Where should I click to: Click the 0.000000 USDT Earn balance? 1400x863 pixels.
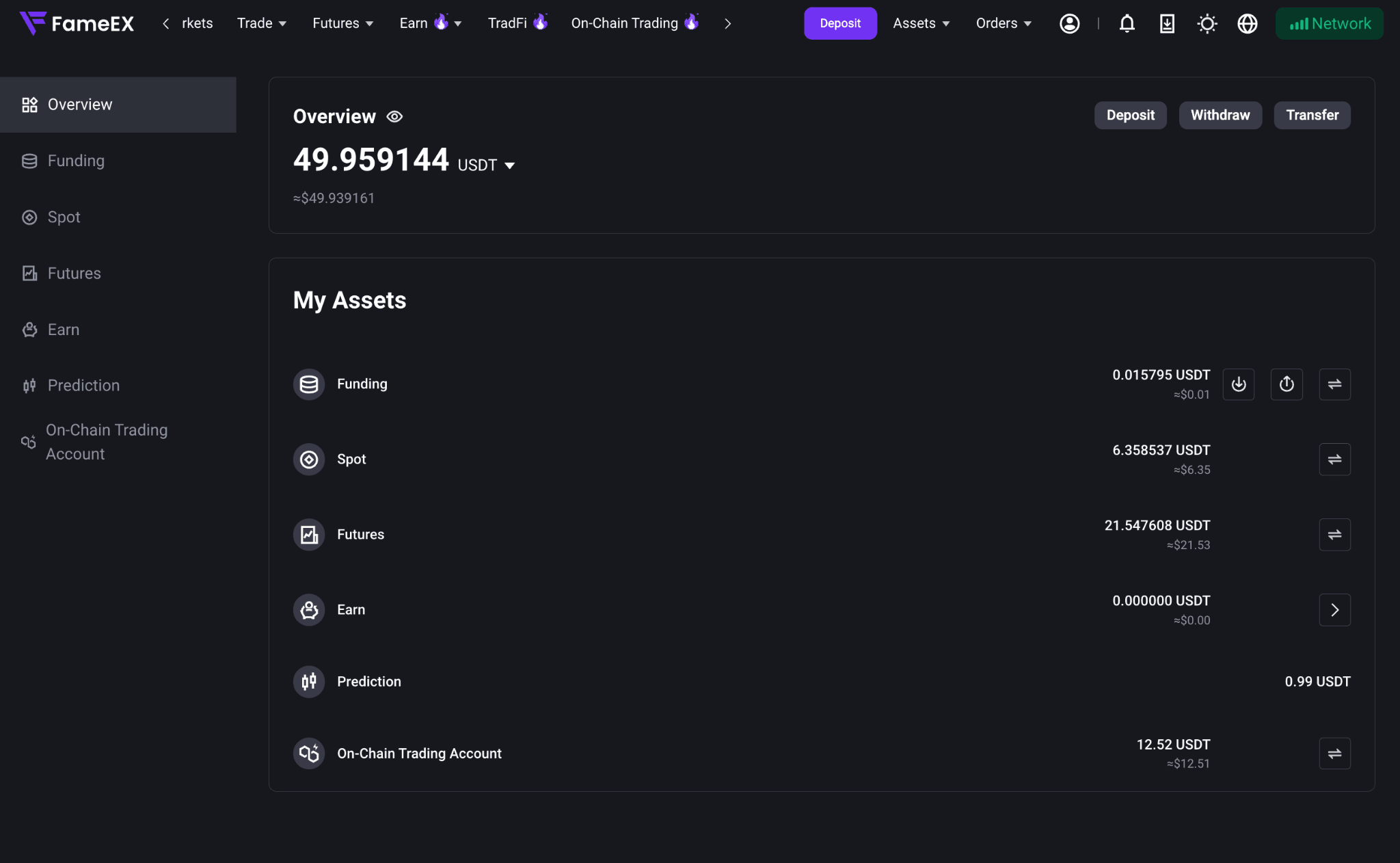1161,600
